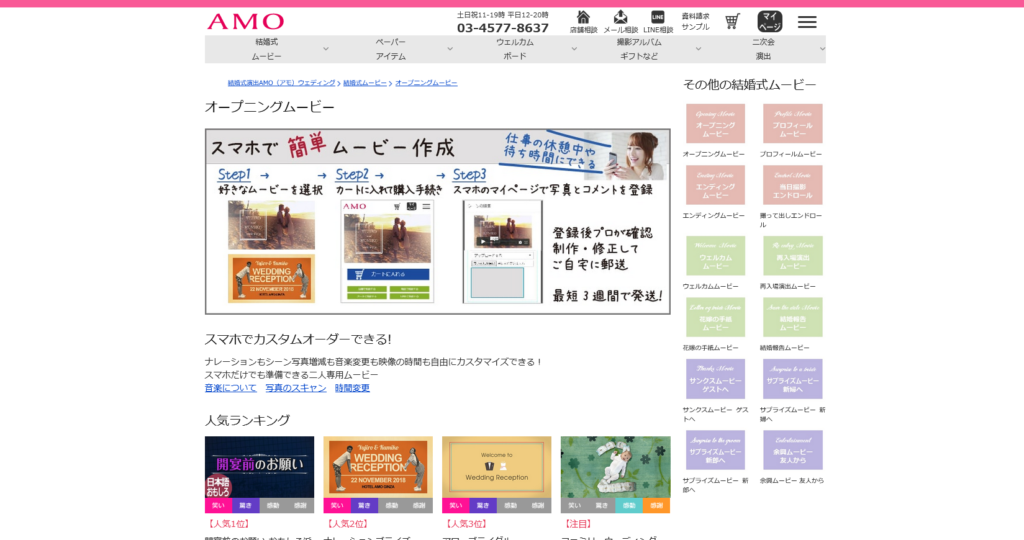Image resolution: width=1024 pixels, height=540 pixels.
Task: Open the mail consultation envelope icon
Action: coord(620,18)
